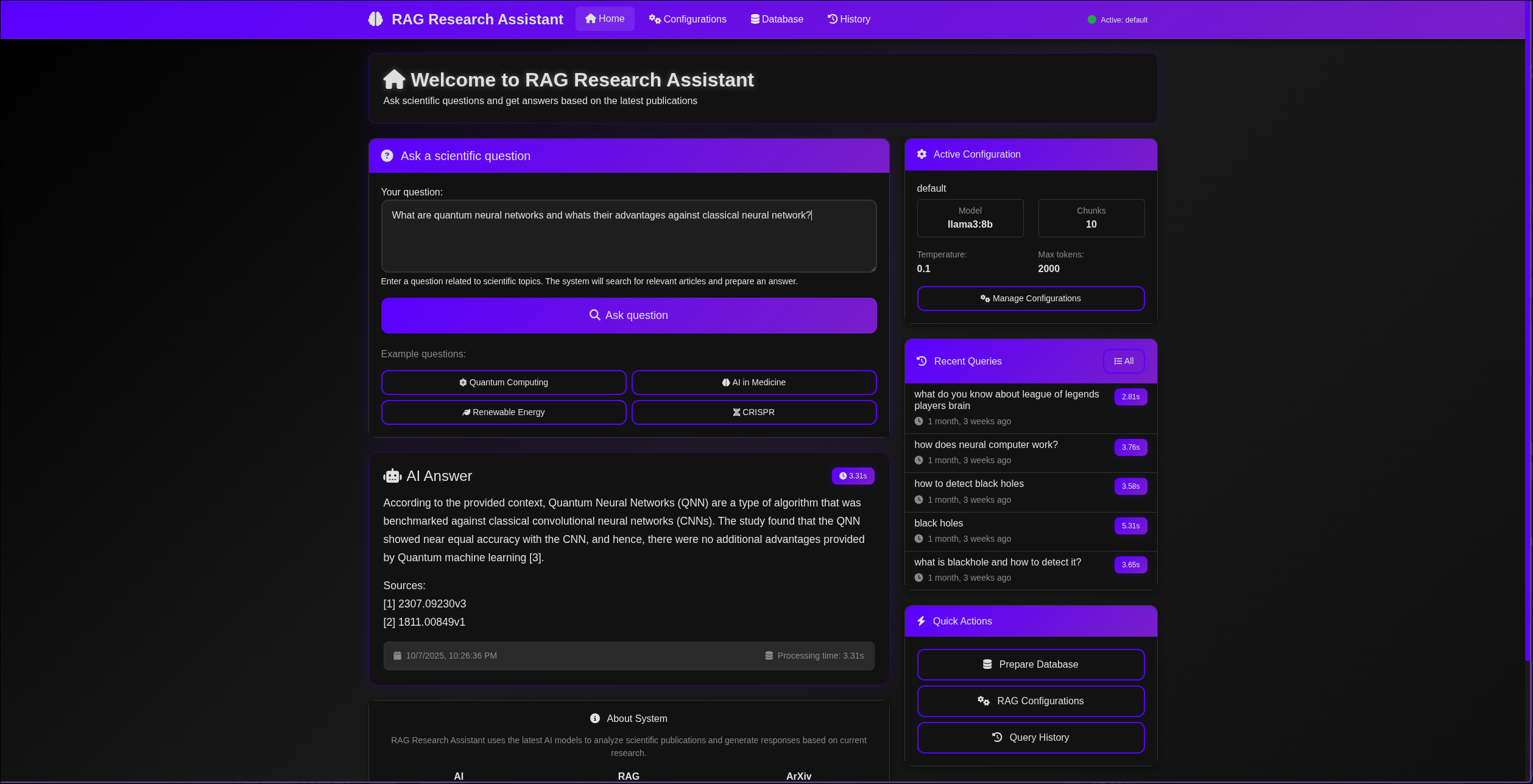1533x784 pixels.
Task: Click the question mark icon in Ask header
Action: coord(387,156)
